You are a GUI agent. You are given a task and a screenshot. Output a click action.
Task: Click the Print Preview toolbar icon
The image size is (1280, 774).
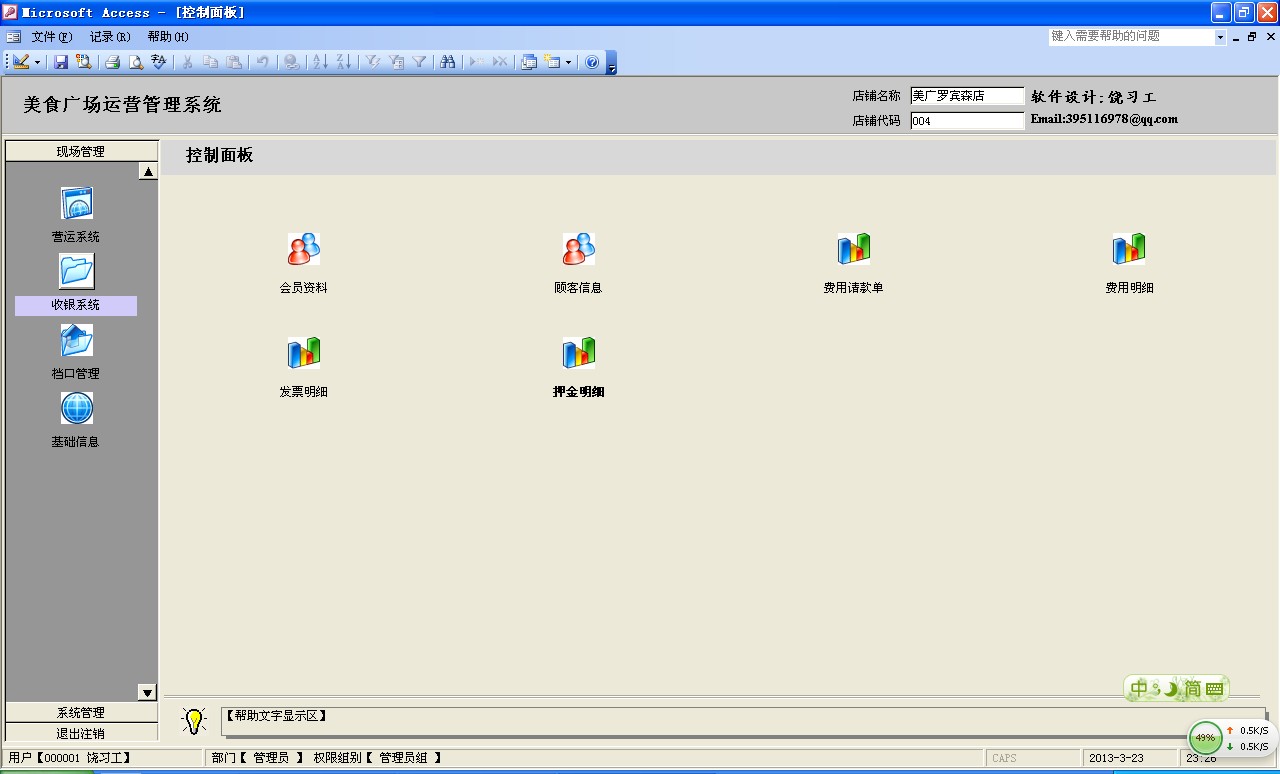136,62
